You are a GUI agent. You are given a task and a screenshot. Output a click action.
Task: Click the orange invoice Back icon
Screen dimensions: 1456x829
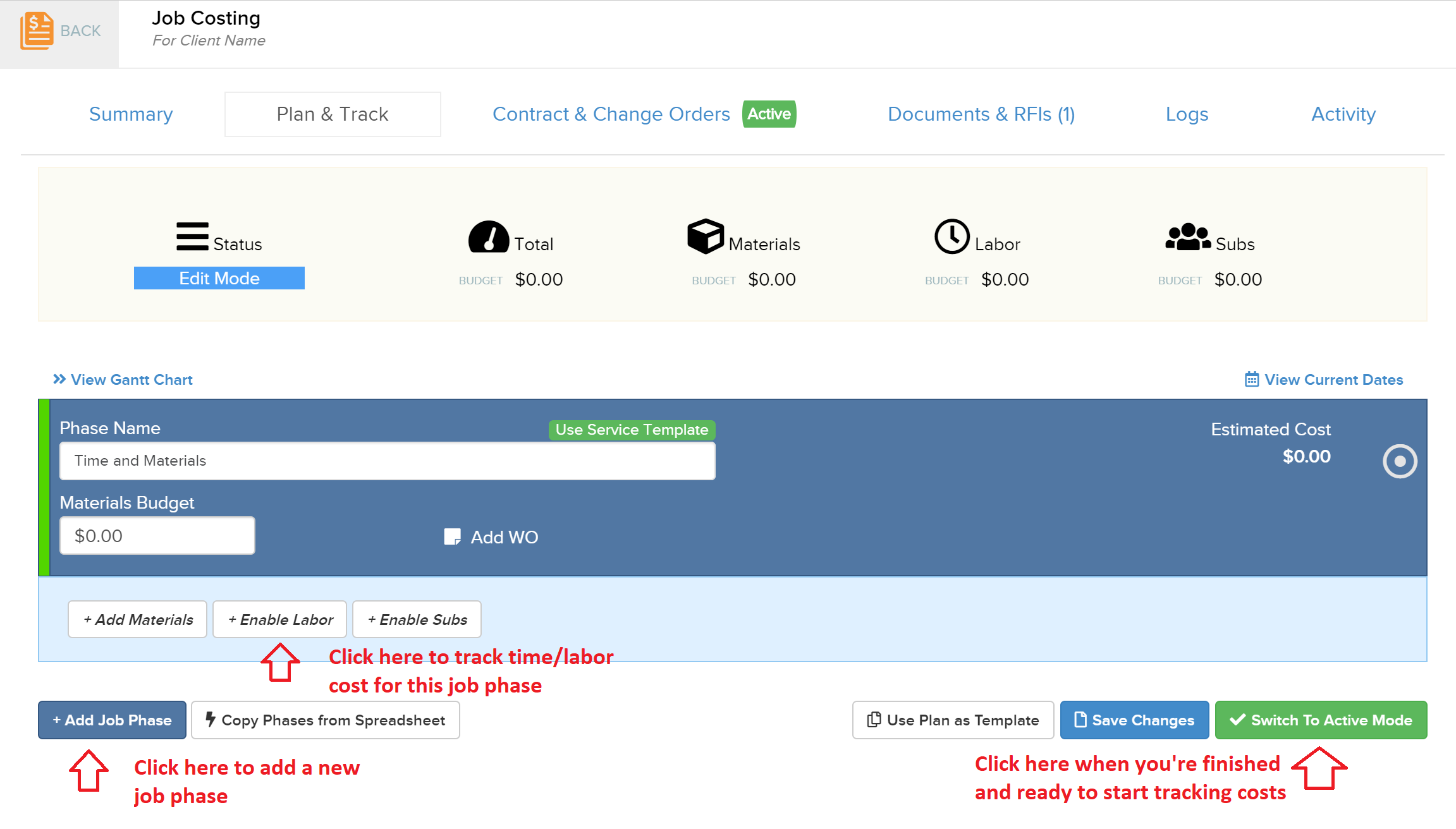(37, 30)
